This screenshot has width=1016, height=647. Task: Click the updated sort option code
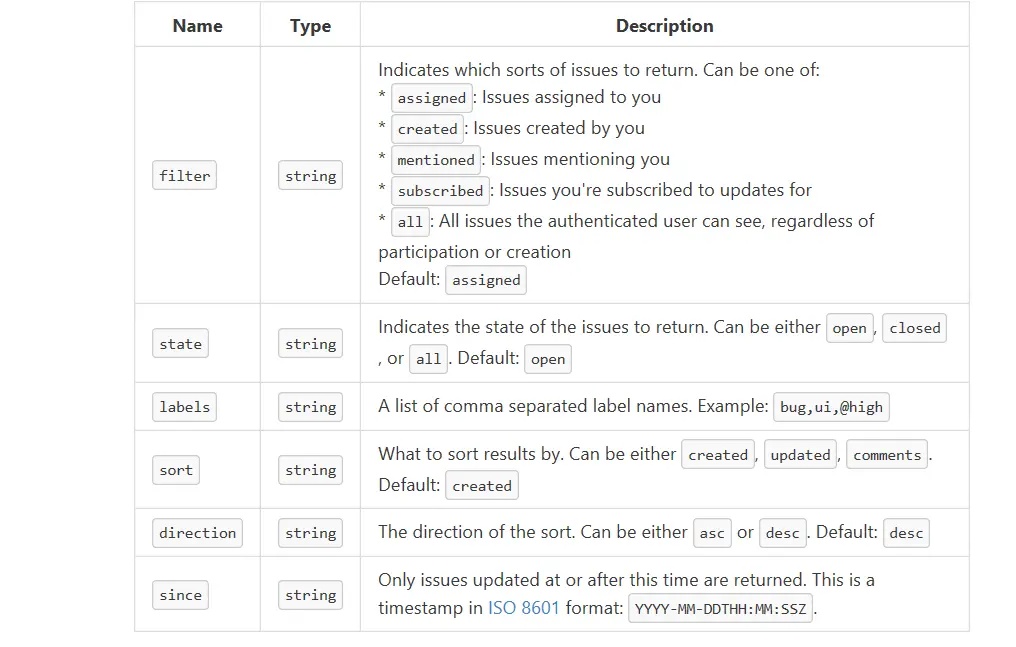800,455
